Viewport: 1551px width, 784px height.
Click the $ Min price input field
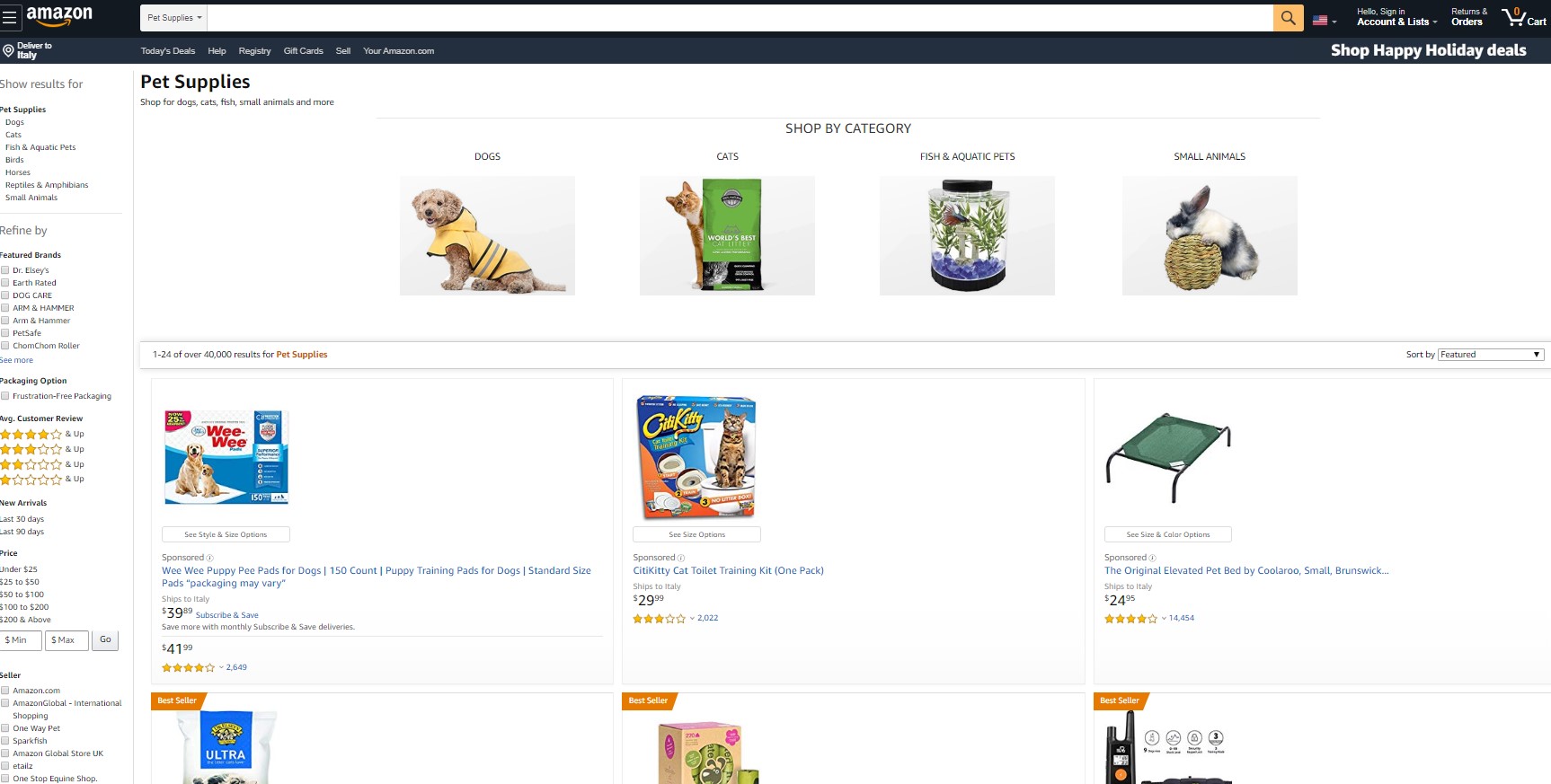coord(21,640)
